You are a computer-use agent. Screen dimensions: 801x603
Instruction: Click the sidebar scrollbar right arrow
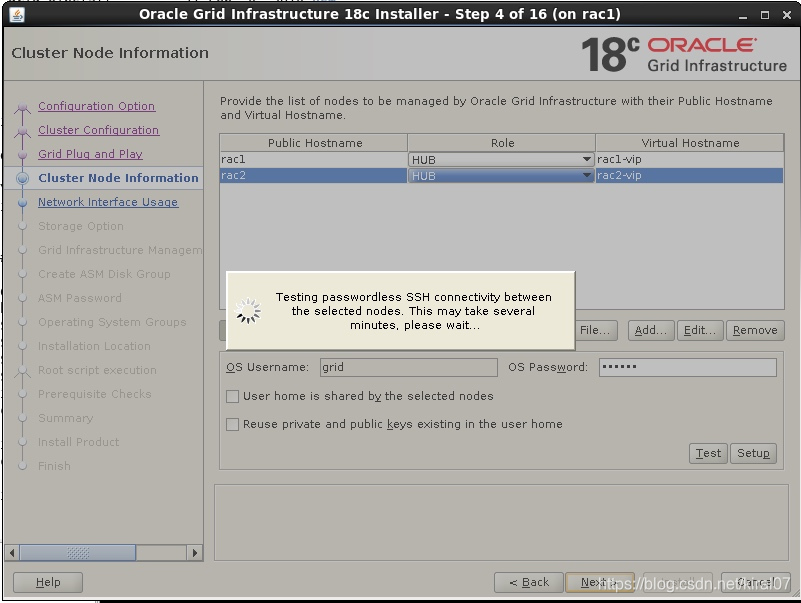(194, 553)
